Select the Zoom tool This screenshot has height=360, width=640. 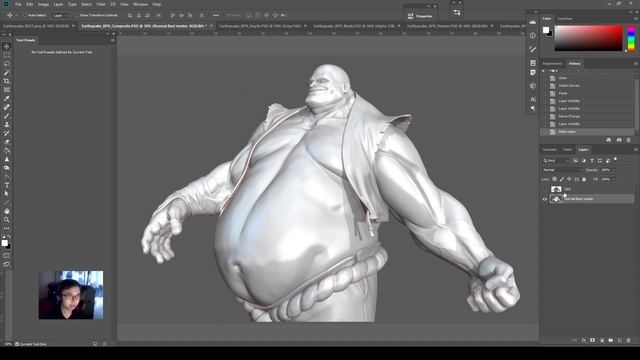pos(7,220)
